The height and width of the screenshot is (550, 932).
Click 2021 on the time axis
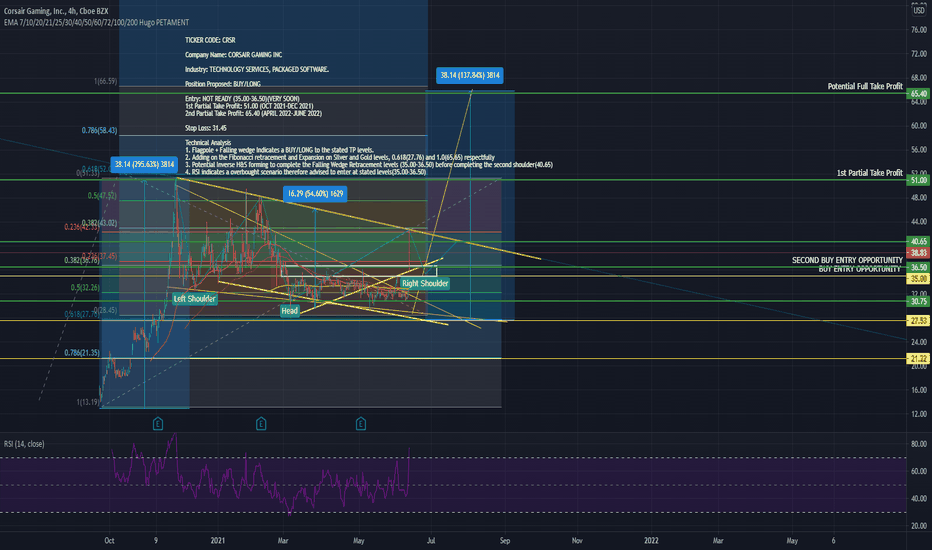point(218,540)
